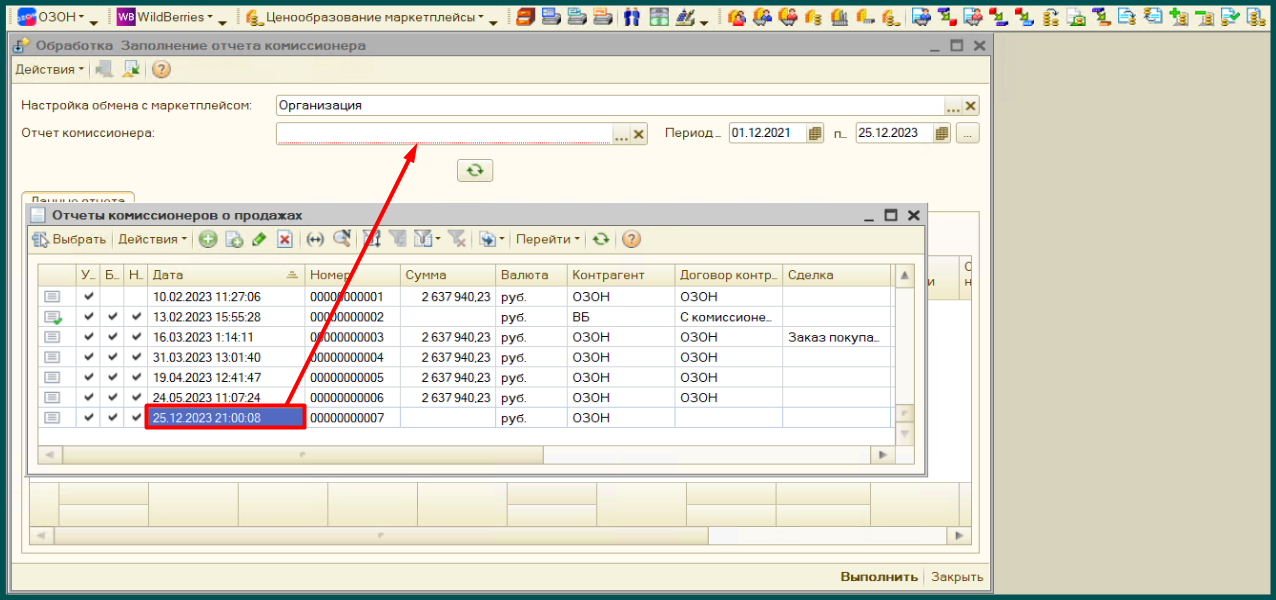Open help in Отчеты комиссионеров toolbar

[631, 239]
